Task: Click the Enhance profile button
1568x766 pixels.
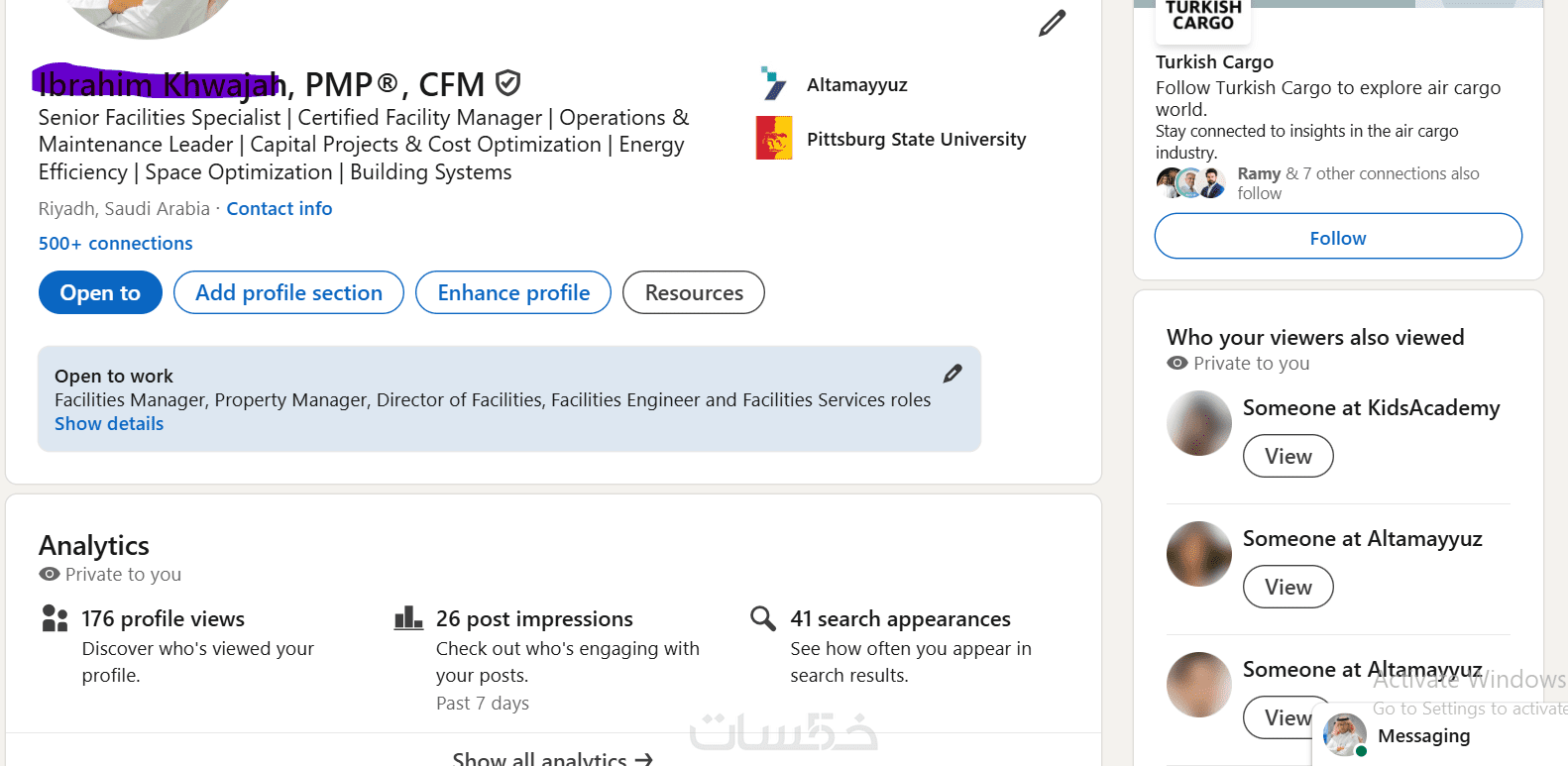Action: [x=513, y=293]
